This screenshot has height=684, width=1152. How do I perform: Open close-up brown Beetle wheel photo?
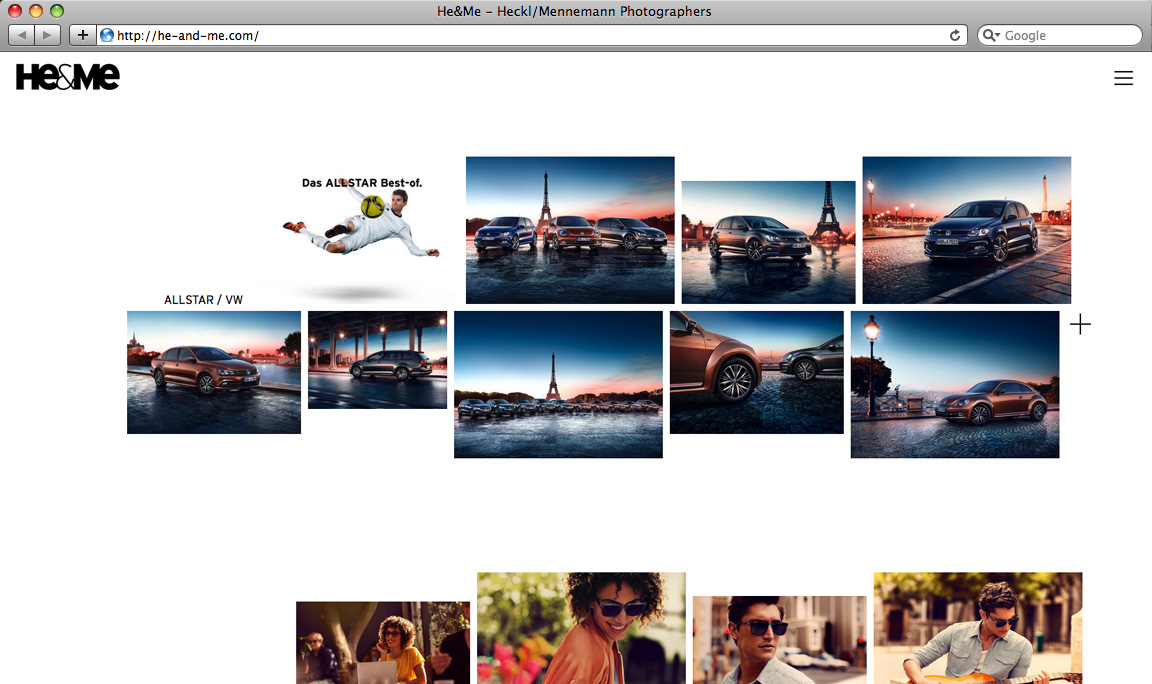(x=757, y=372)
